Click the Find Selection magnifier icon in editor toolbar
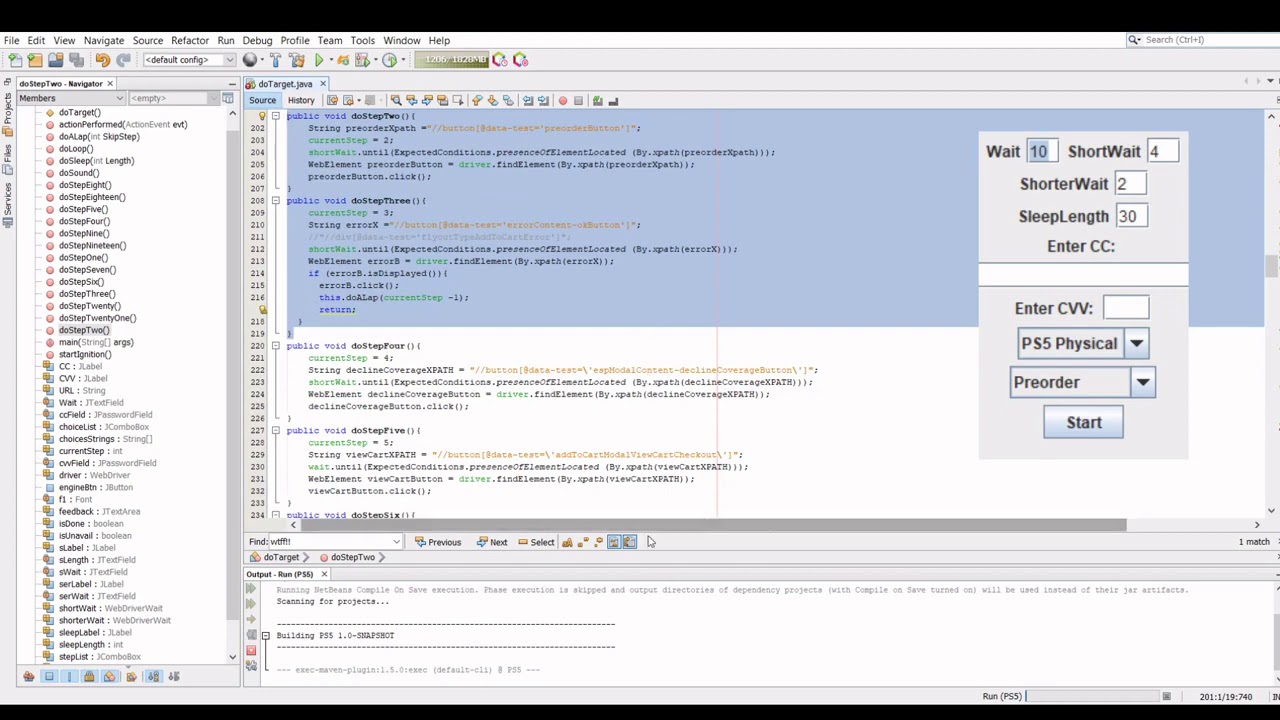 click(x=396, y=101)
